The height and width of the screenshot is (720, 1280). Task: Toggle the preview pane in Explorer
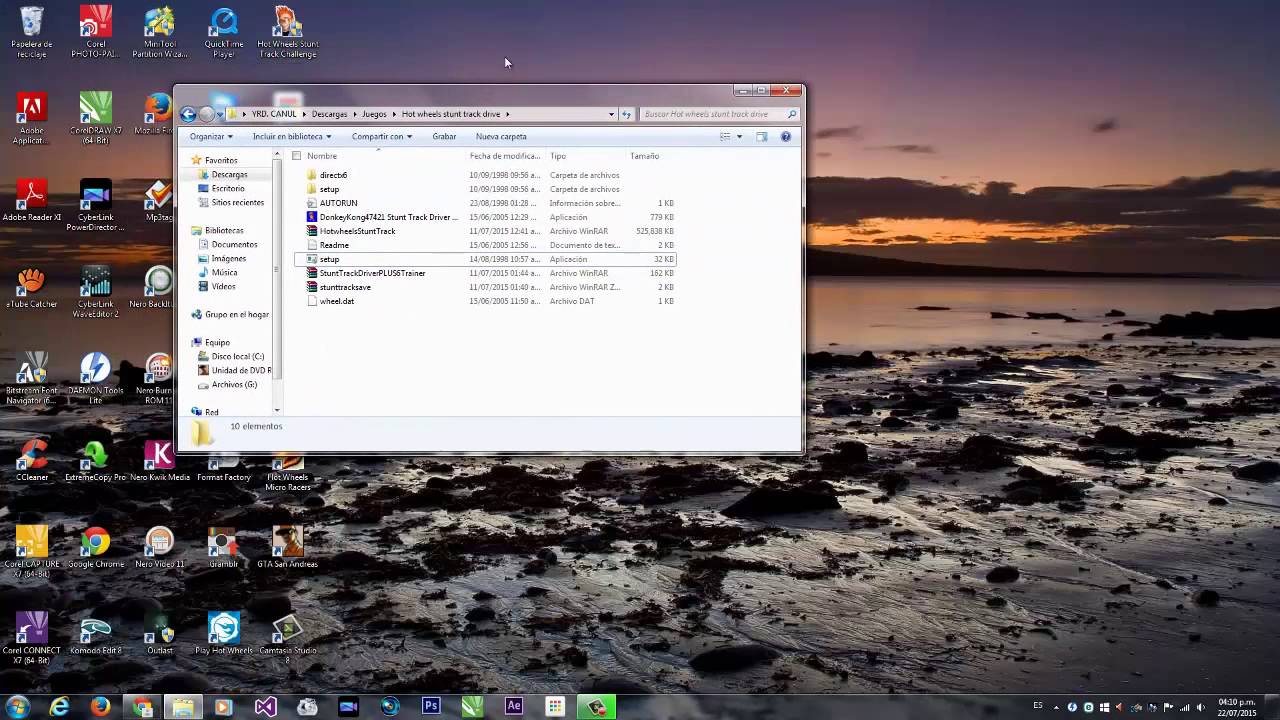764,136
